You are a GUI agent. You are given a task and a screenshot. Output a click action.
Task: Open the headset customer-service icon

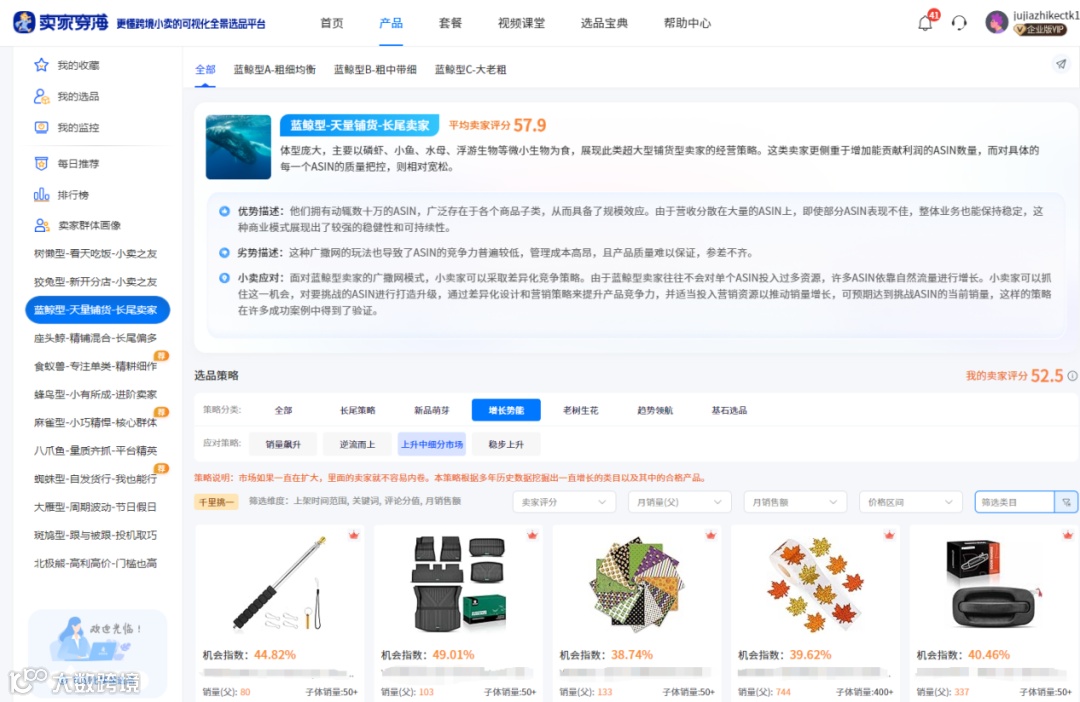tap(959, 21)
